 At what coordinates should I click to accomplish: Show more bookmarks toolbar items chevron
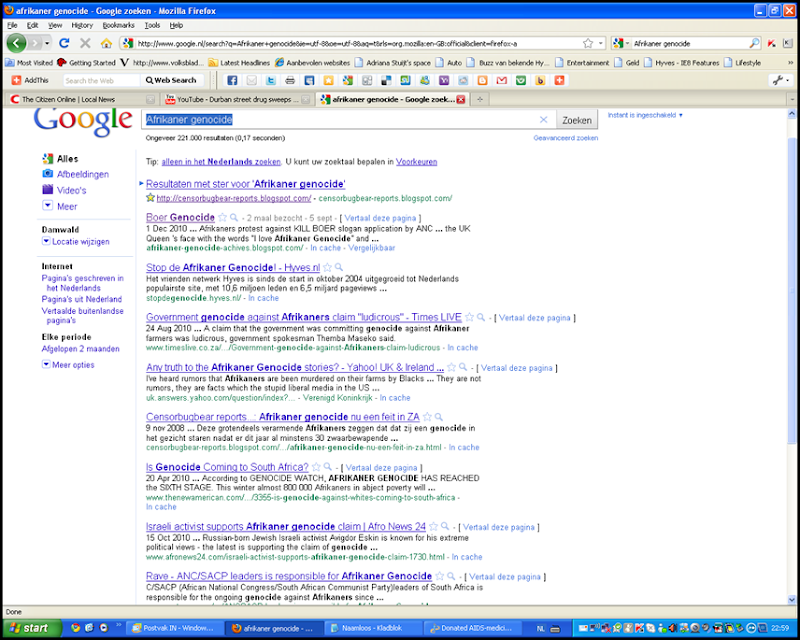pos(790,63)
